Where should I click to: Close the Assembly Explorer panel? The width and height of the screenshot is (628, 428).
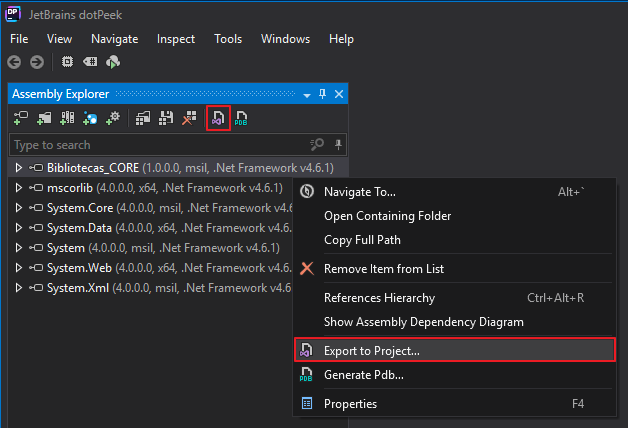tap(339, 94)
